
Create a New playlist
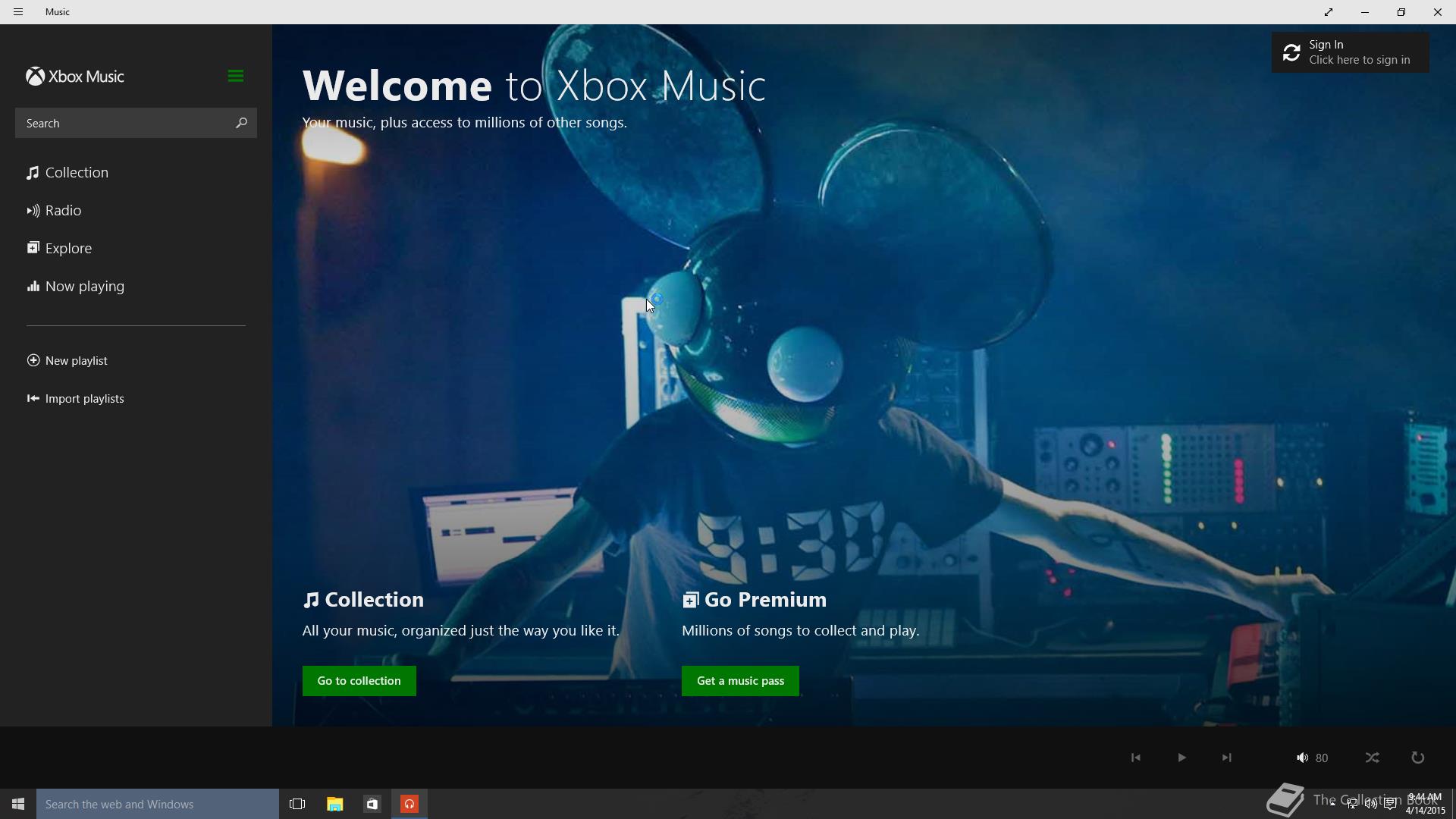pos(67,361)
